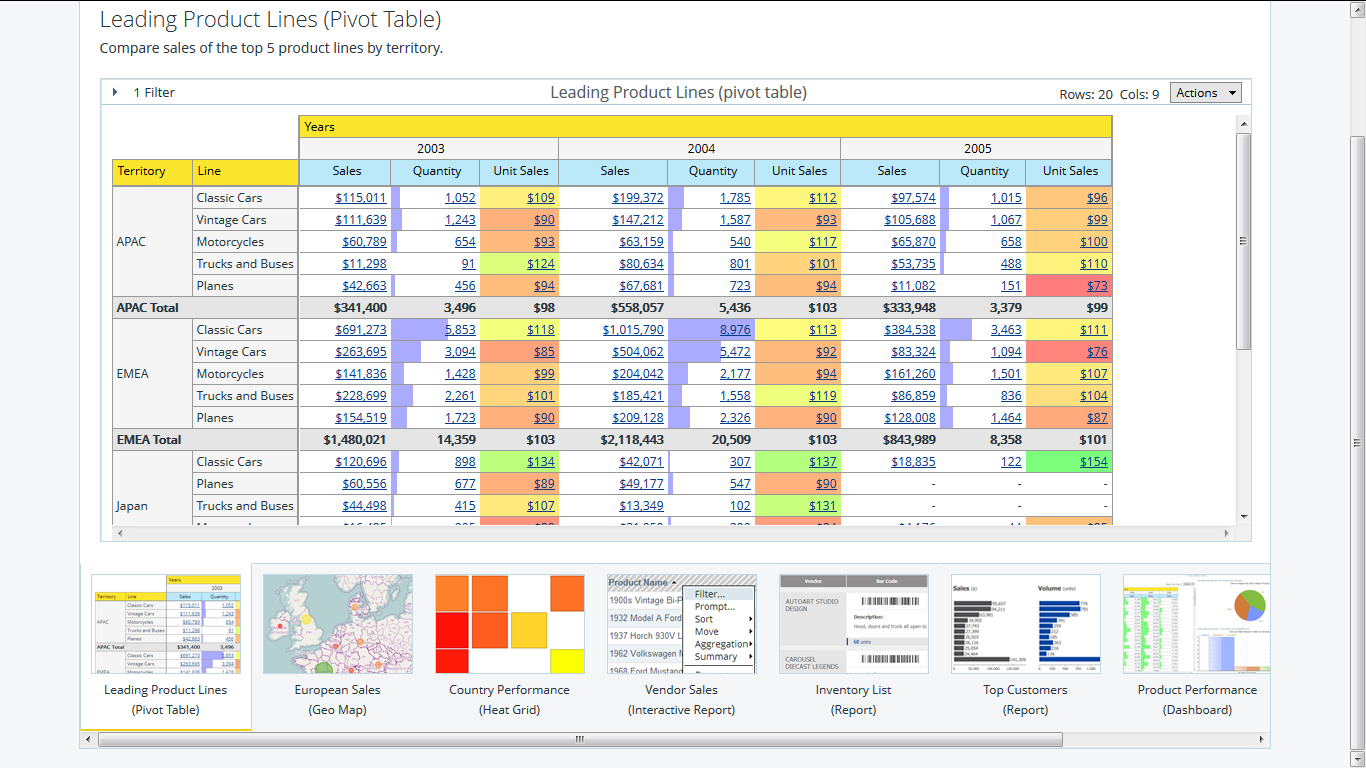1366x768 pixels.
Task: Click the APAC Total row label
Action: (147, 308)
